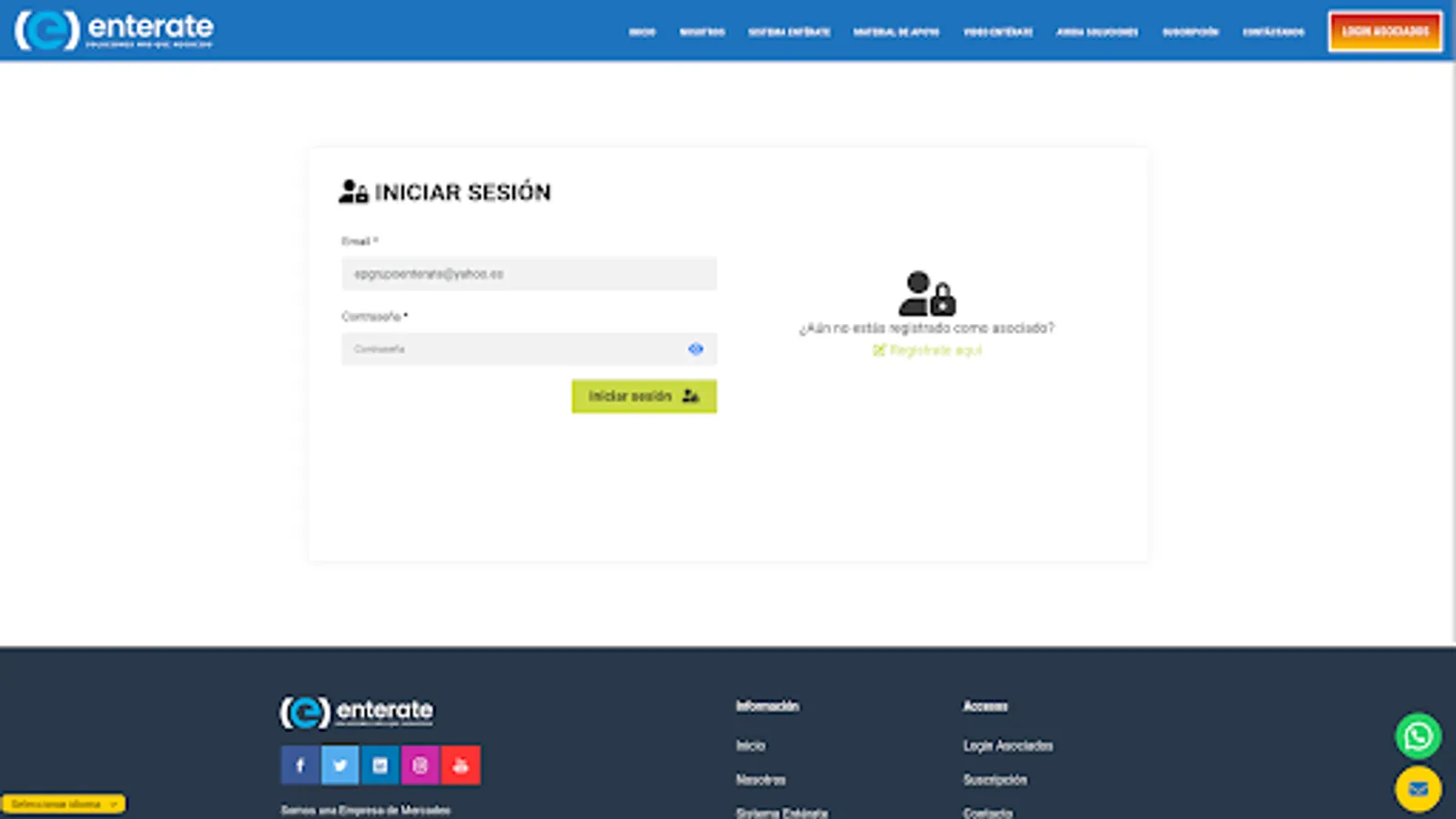Click the user-lock icon above the registration prompt
Viewport: 1456px width, 819px height.
pos(925,293)
